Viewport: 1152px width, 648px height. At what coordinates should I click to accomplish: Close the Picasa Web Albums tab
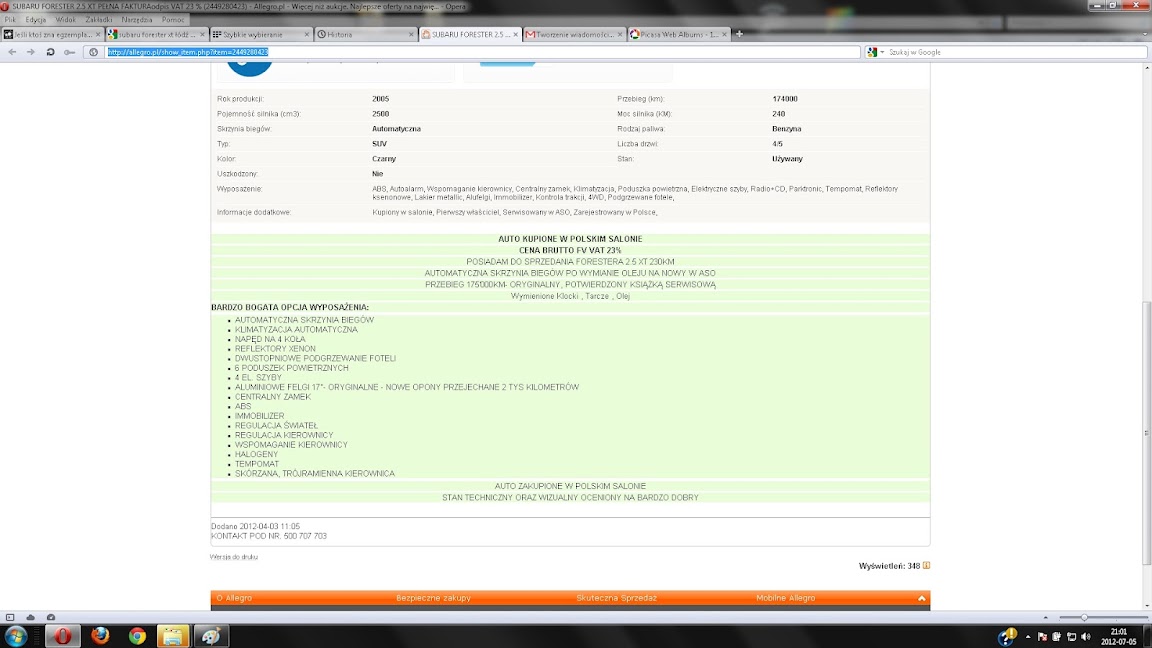point(724,35)
